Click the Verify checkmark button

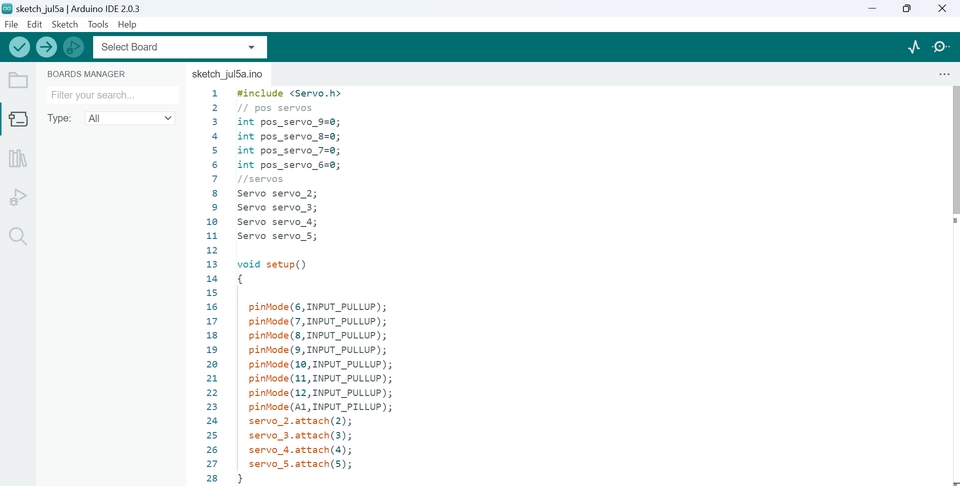click(20, 47)
